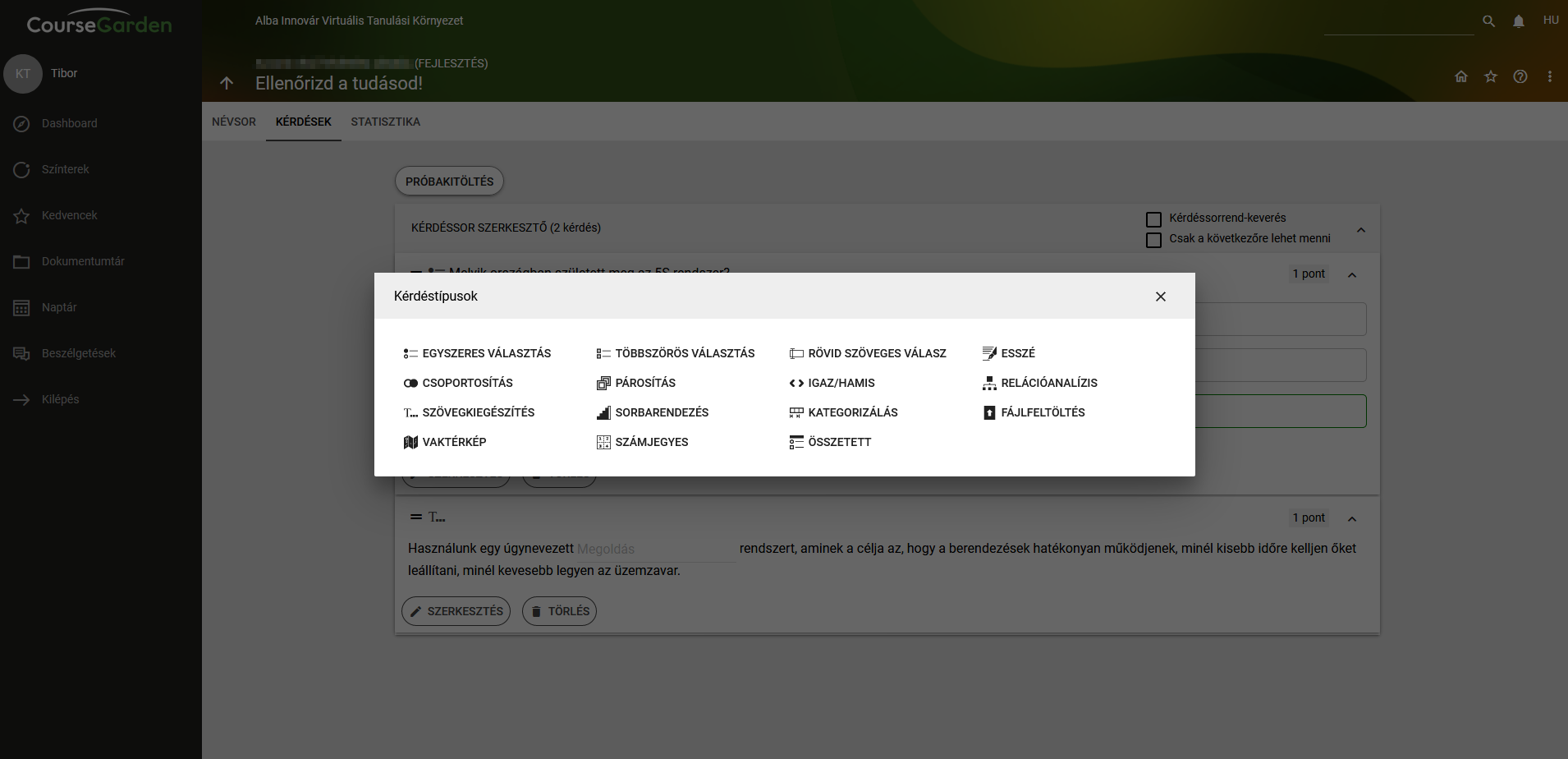This screenshot has width=1568, height=759.
Task: Open the help question mark icon
Action: pos(1520,76)
